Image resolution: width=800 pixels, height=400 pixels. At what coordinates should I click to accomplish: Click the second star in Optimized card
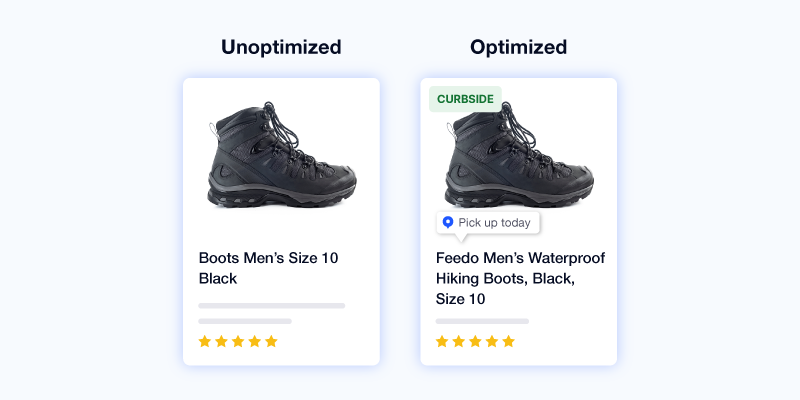click(x=459, y=341)
